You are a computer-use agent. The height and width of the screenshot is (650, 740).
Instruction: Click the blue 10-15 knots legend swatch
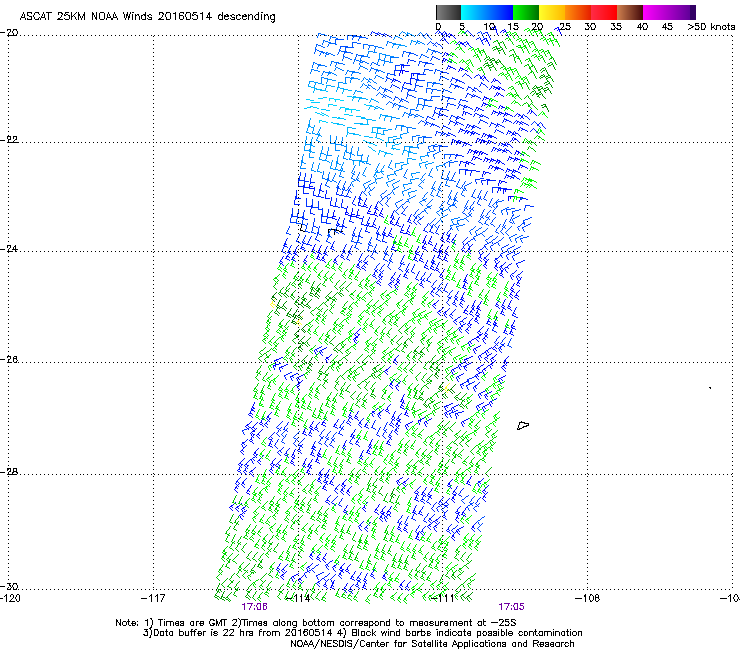[x=500, y=12]
